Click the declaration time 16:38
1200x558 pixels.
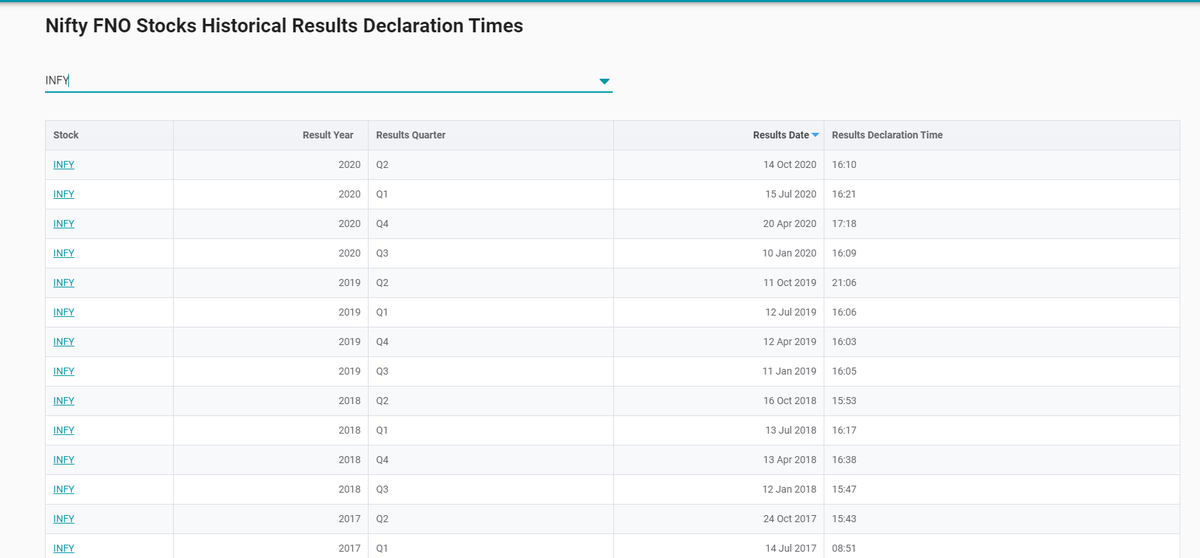[844, 459]
